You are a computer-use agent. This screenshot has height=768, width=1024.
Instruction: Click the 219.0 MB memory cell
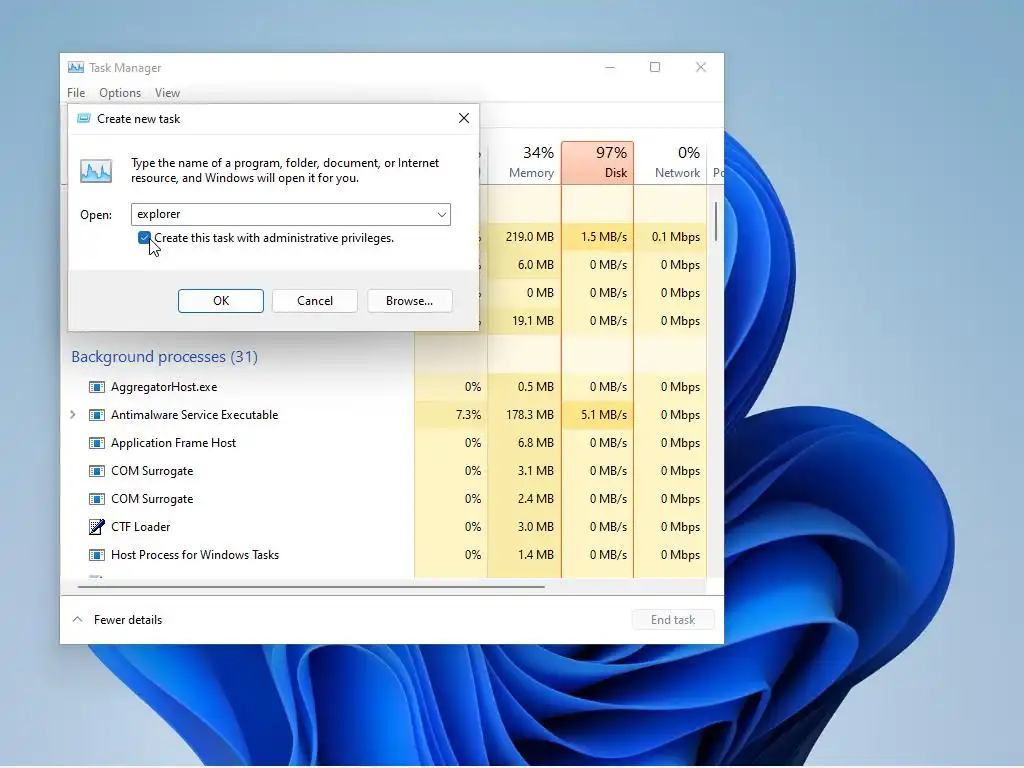[524, 236]
